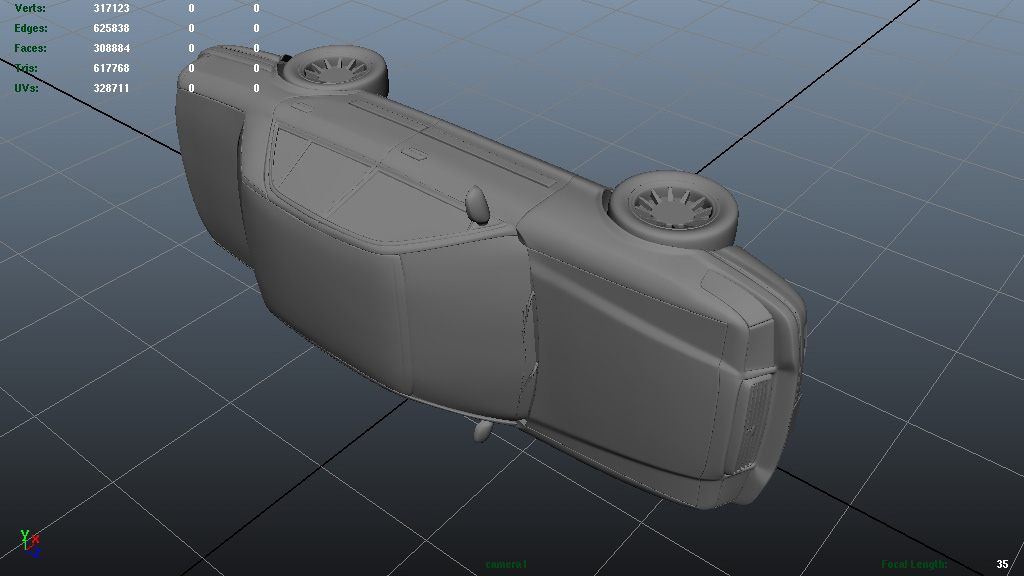Select the car's rear wheel
The height and width of the screenshot is (576, 1024).
click(x=335, y=71)
